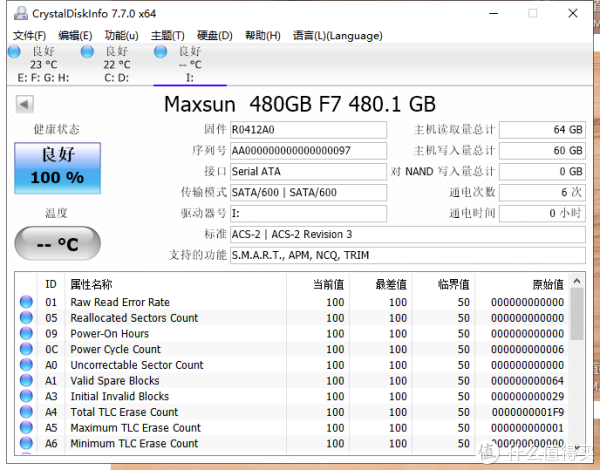Open the 文件(F) menu
Screen dimensions: 600x470
29,36
